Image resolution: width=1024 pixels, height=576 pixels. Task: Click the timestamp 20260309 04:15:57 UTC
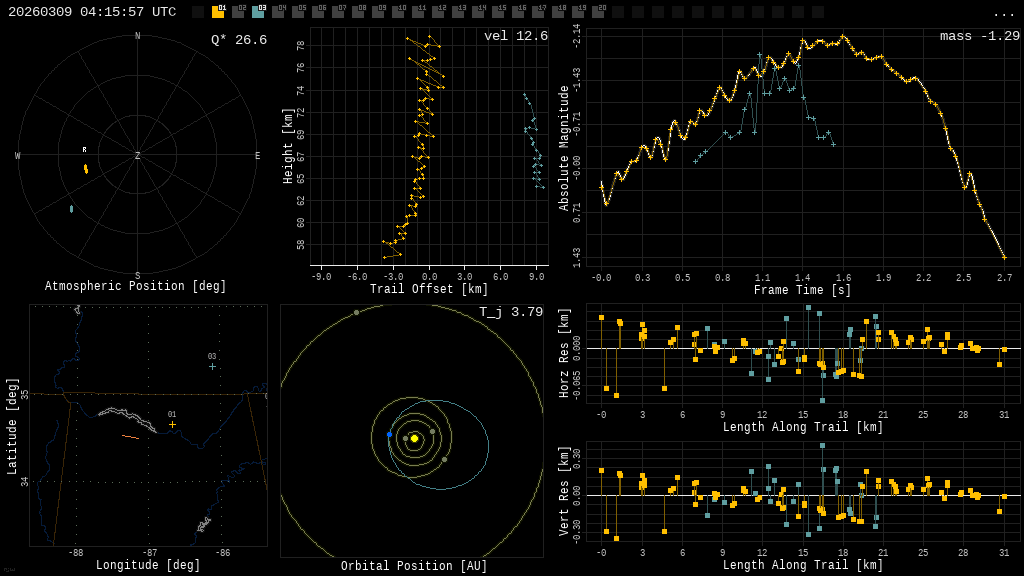click(92, 12)
